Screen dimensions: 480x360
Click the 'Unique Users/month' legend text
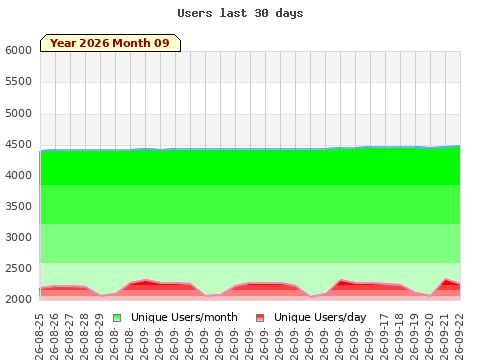(184, 317)
